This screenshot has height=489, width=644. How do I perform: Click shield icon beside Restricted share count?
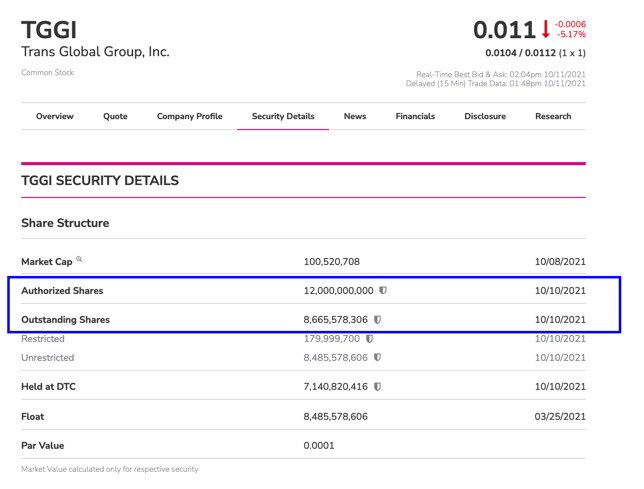369,339
